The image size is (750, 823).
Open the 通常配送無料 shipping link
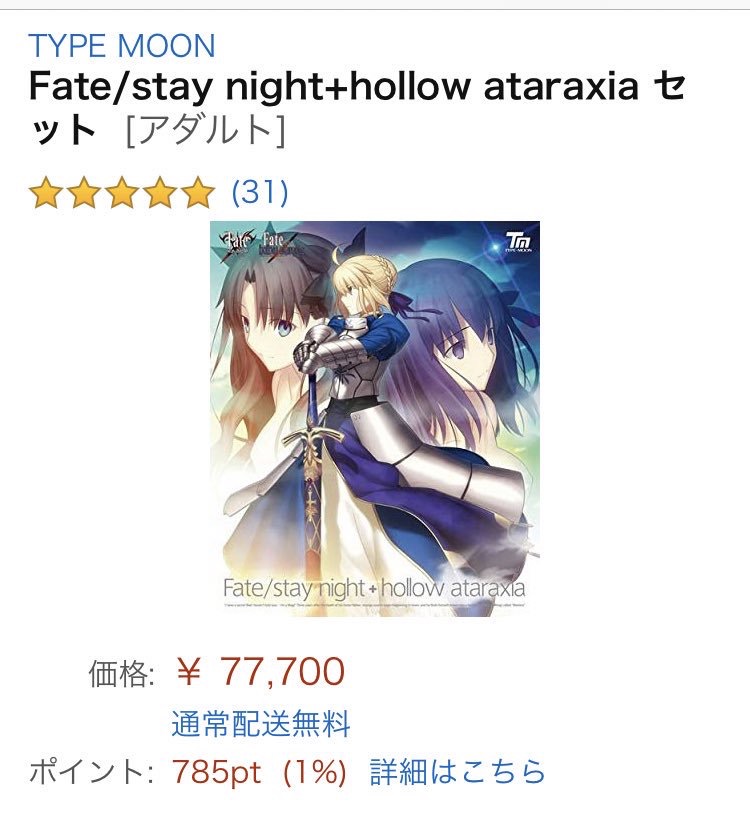(x=261, y=723)
